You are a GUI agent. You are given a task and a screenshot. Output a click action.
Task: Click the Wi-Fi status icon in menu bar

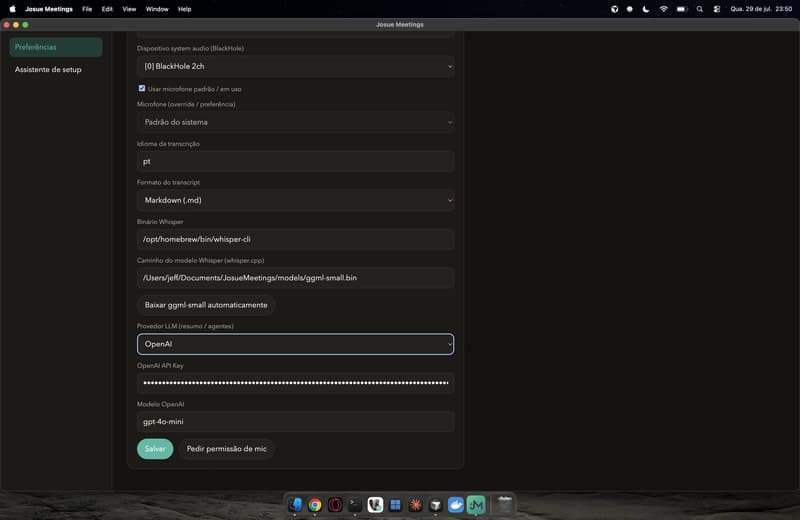point(663,9)
